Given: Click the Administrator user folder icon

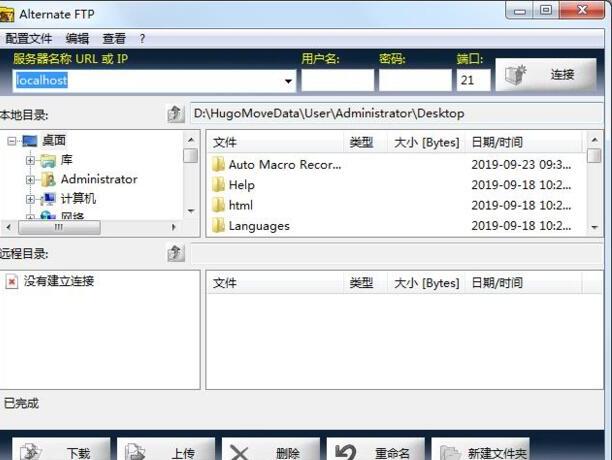Looking at the screenshot, I should tap(48, 179).
